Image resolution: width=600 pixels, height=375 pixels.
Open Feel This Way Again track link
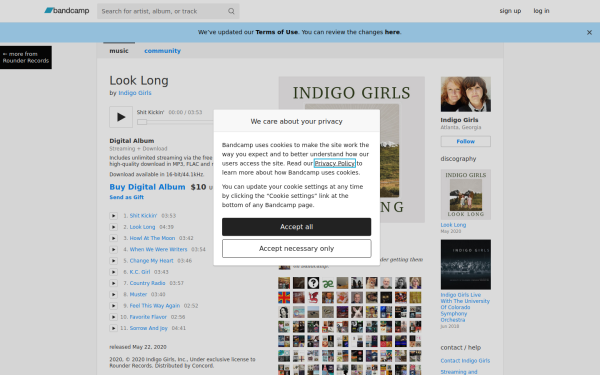pyautogui.click(x=155, y=306)
